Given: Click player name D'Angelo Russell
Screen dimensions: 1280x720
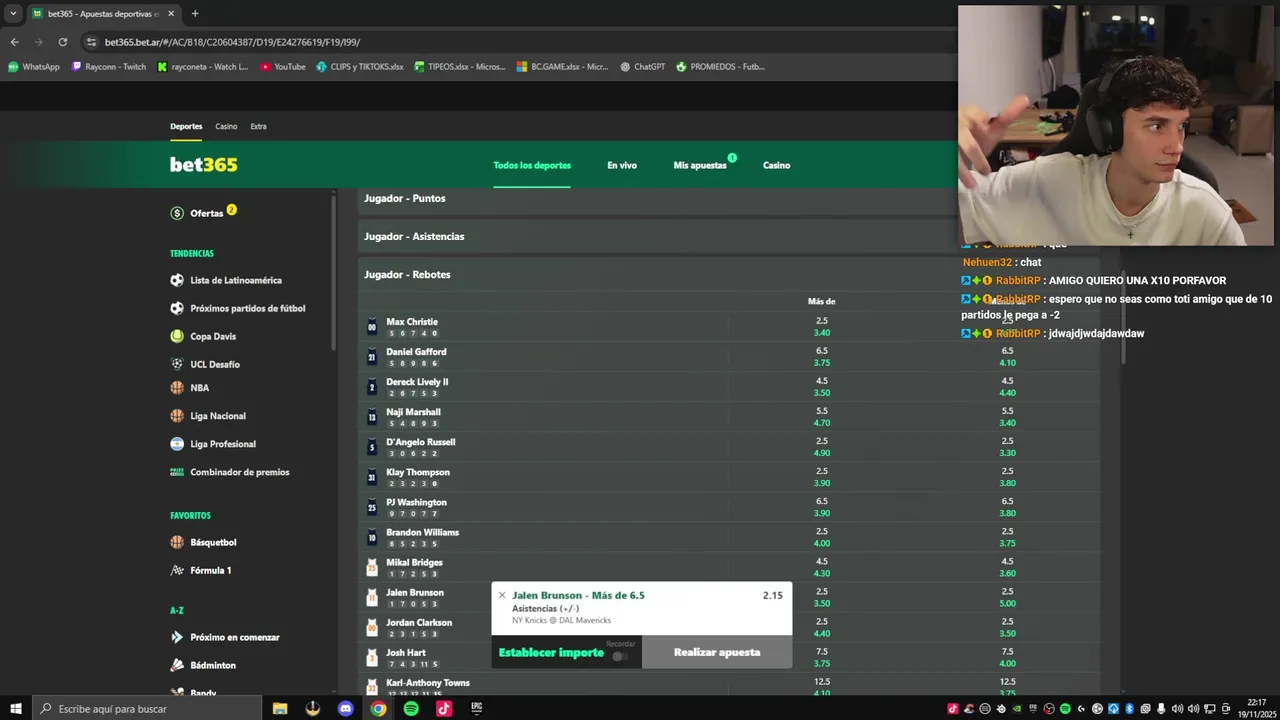Looking at the screenshot, I should pos(421,442).
